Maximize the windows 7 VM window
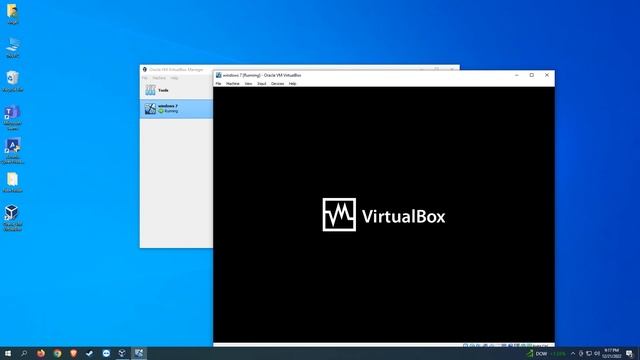The image size is (640, 360). tap(532, 75)
